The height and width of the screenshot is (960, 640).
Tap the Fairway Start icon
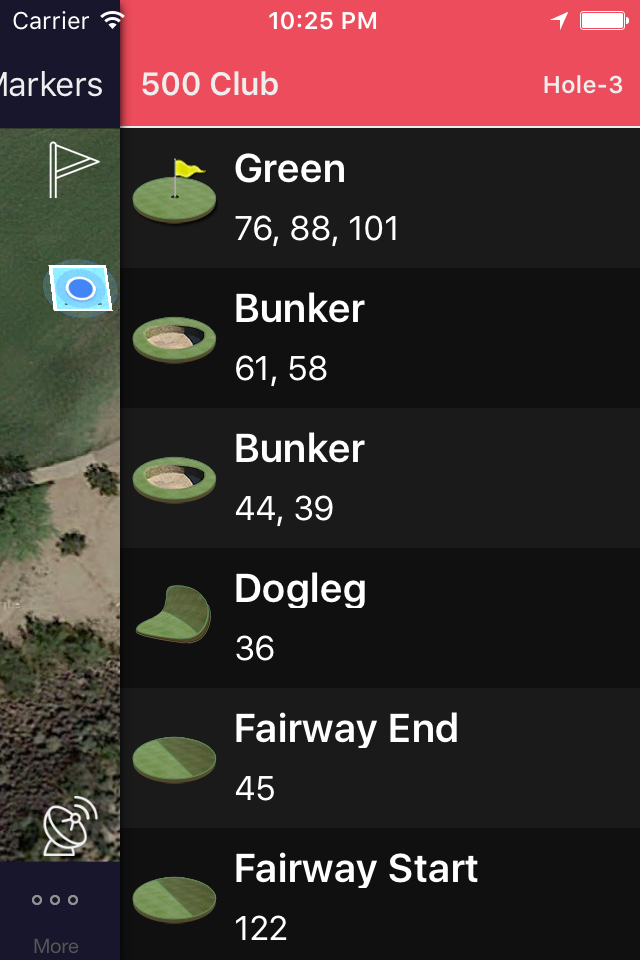pos(175,899)
